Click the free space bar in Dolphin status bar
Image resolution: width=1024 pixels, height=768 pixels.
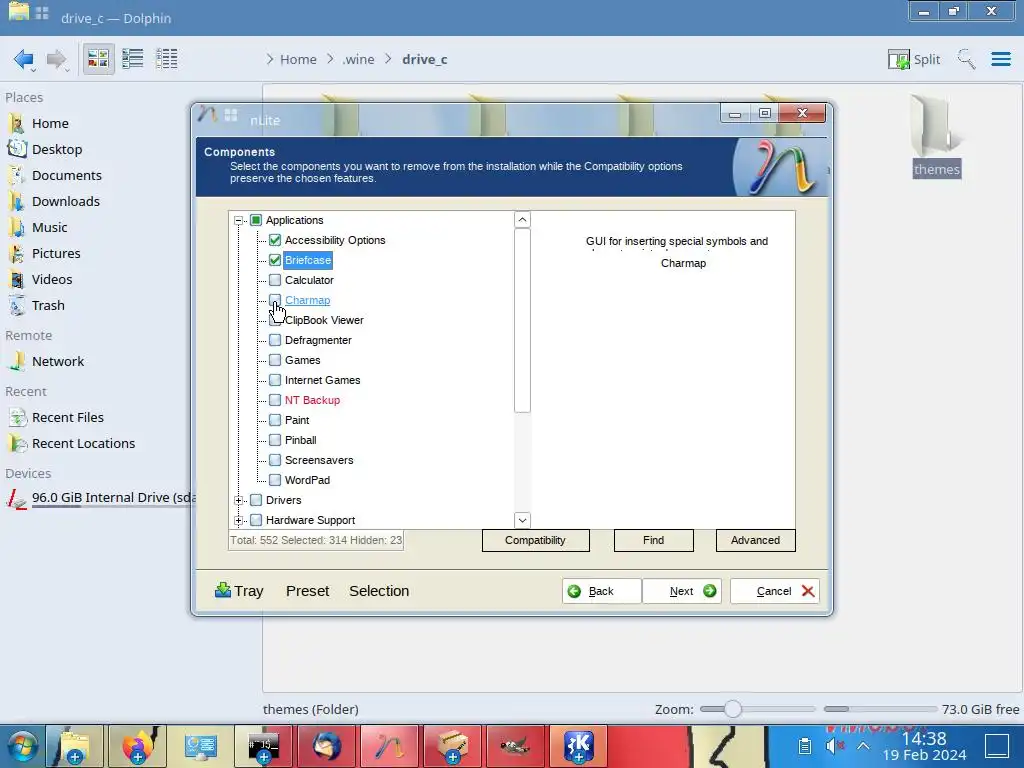(x=880, y=709)
